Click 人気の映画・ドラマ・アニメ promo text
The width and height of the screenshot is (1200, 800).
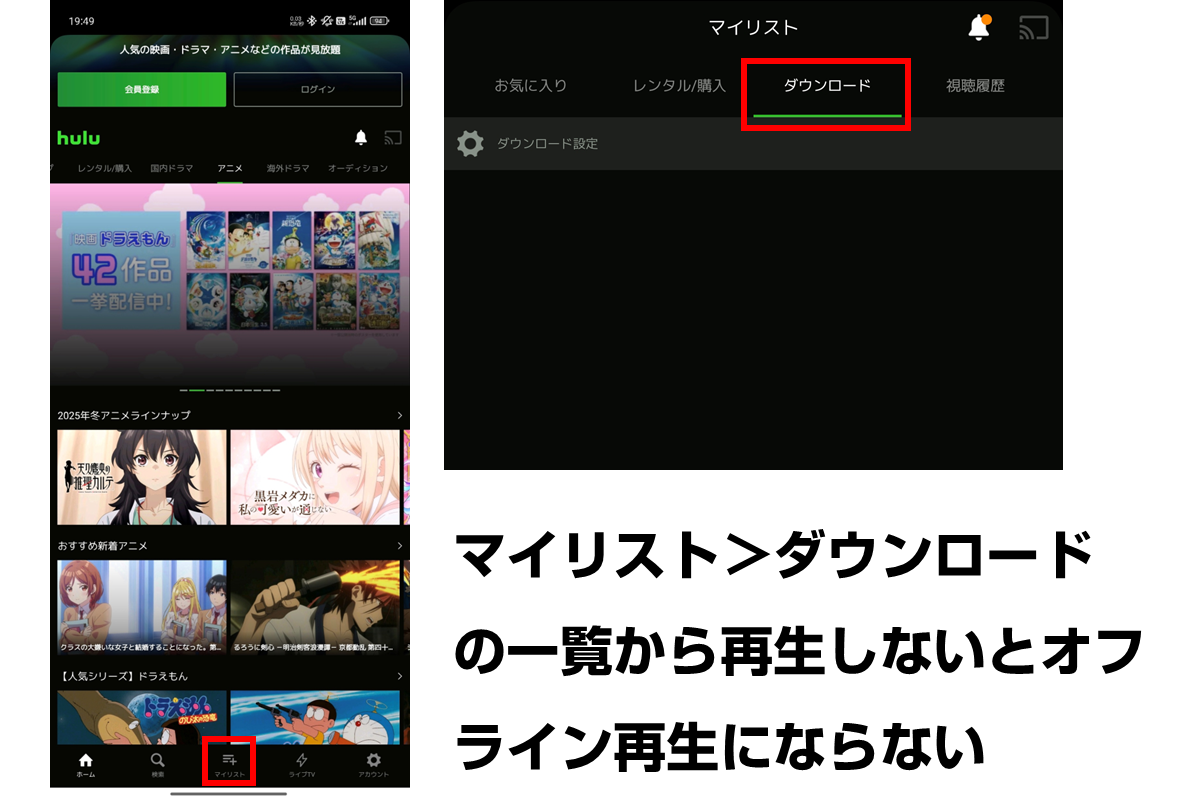(230, 49)
